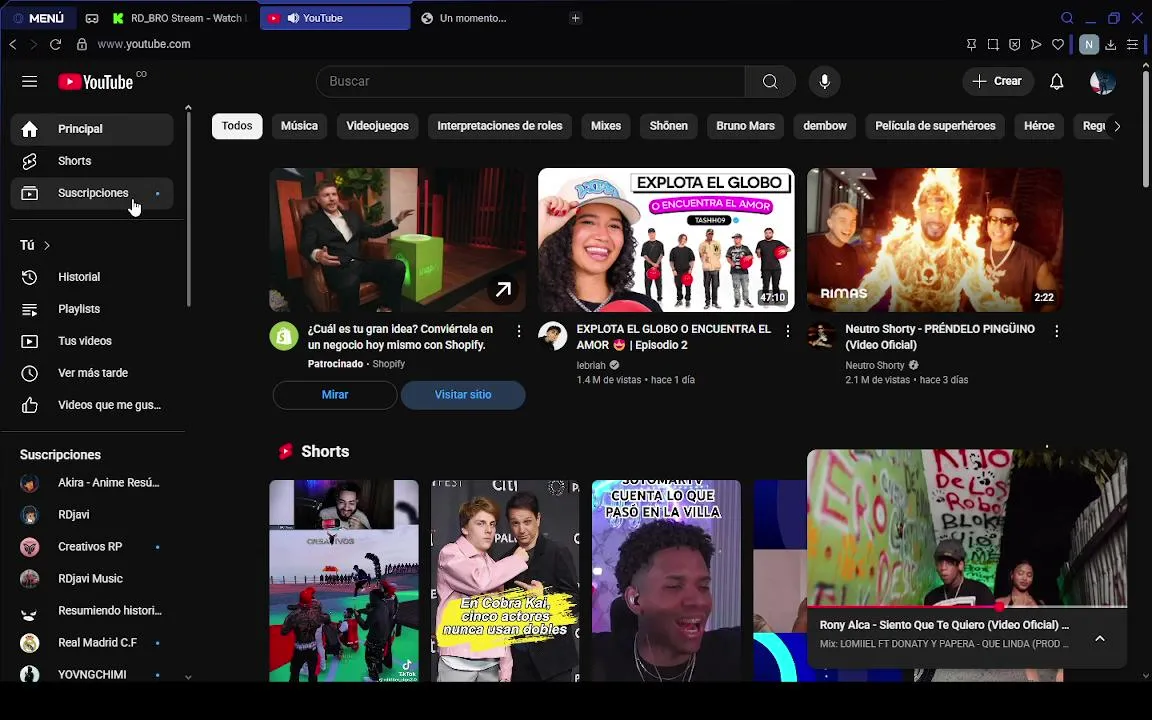Open lebriah channel avatar
The height and width of the screenshot is (720, 1152).
[x=552, y=336]
